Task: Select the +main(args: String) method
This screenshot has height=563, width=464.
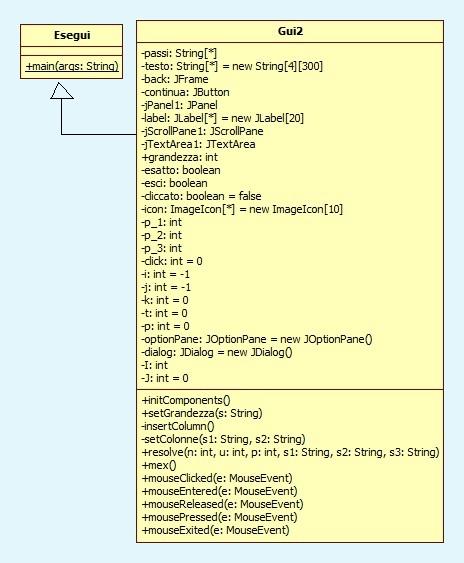Action: point(72,66)
